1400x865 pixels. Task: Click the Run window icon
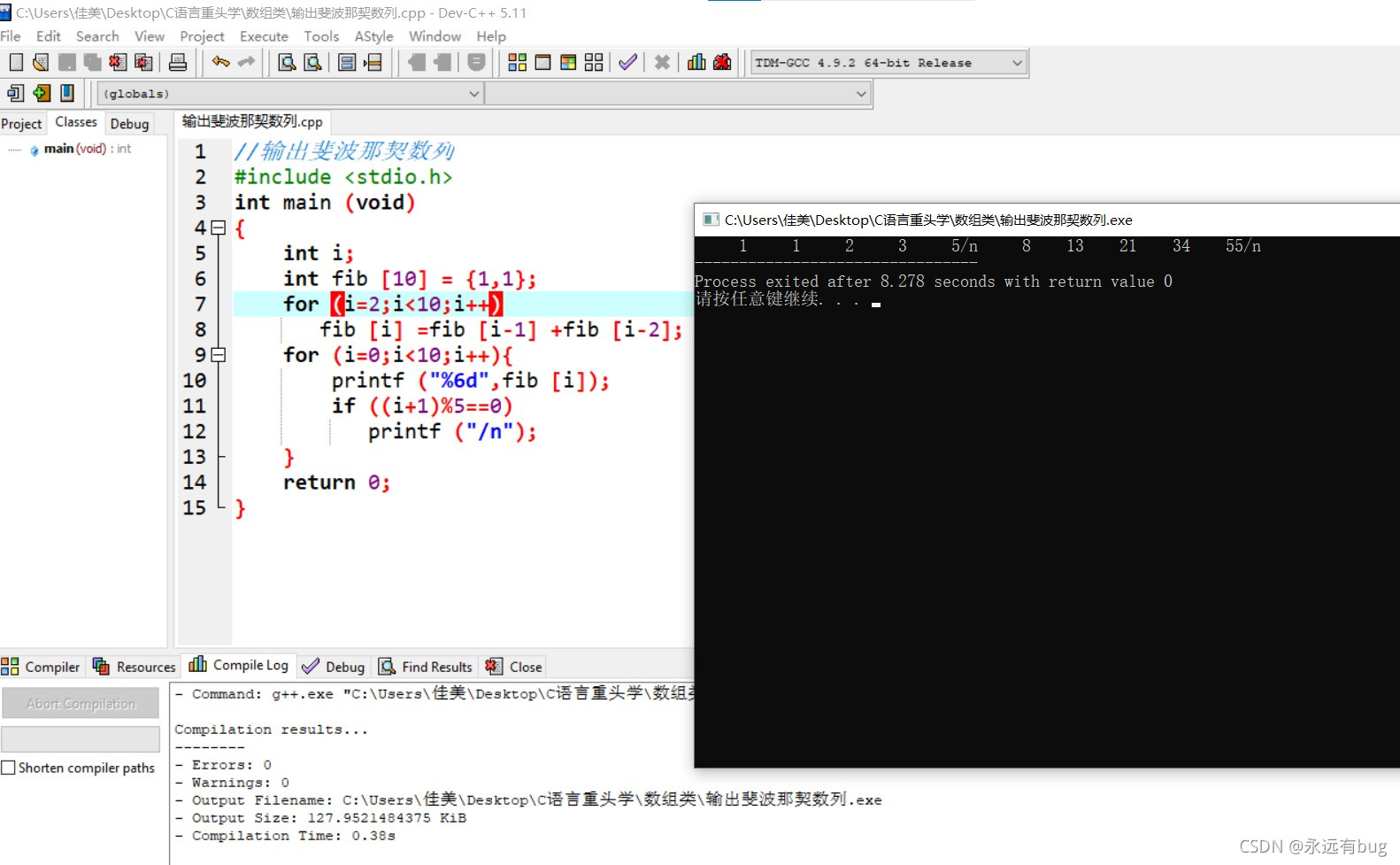(x=543, y=62)
